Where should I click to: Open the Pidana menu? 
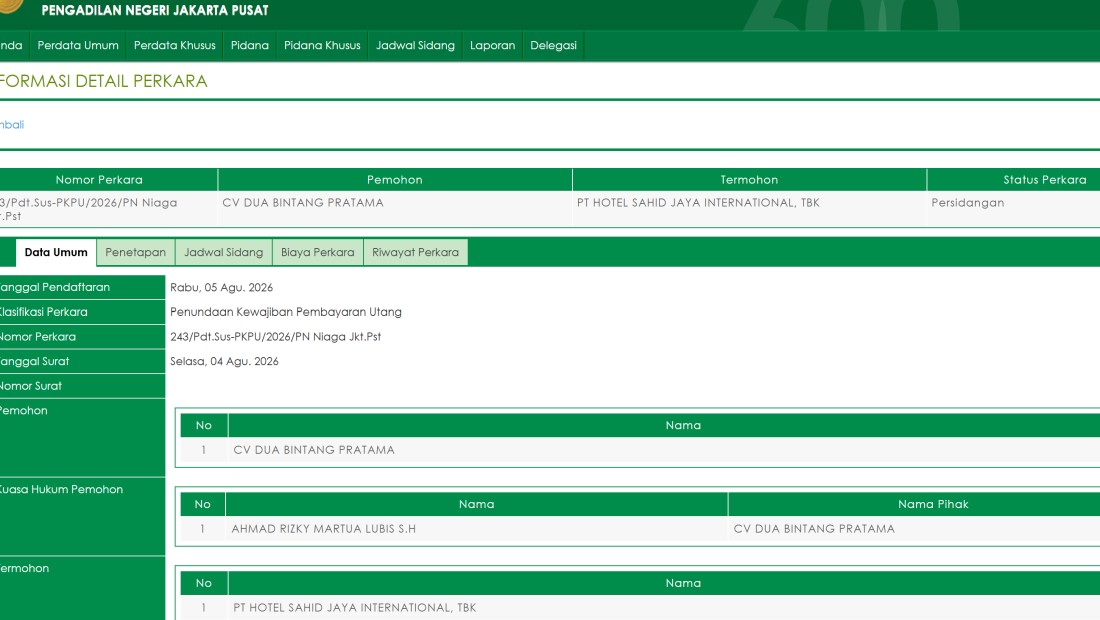pyautogui.click(x=250, y=46)
